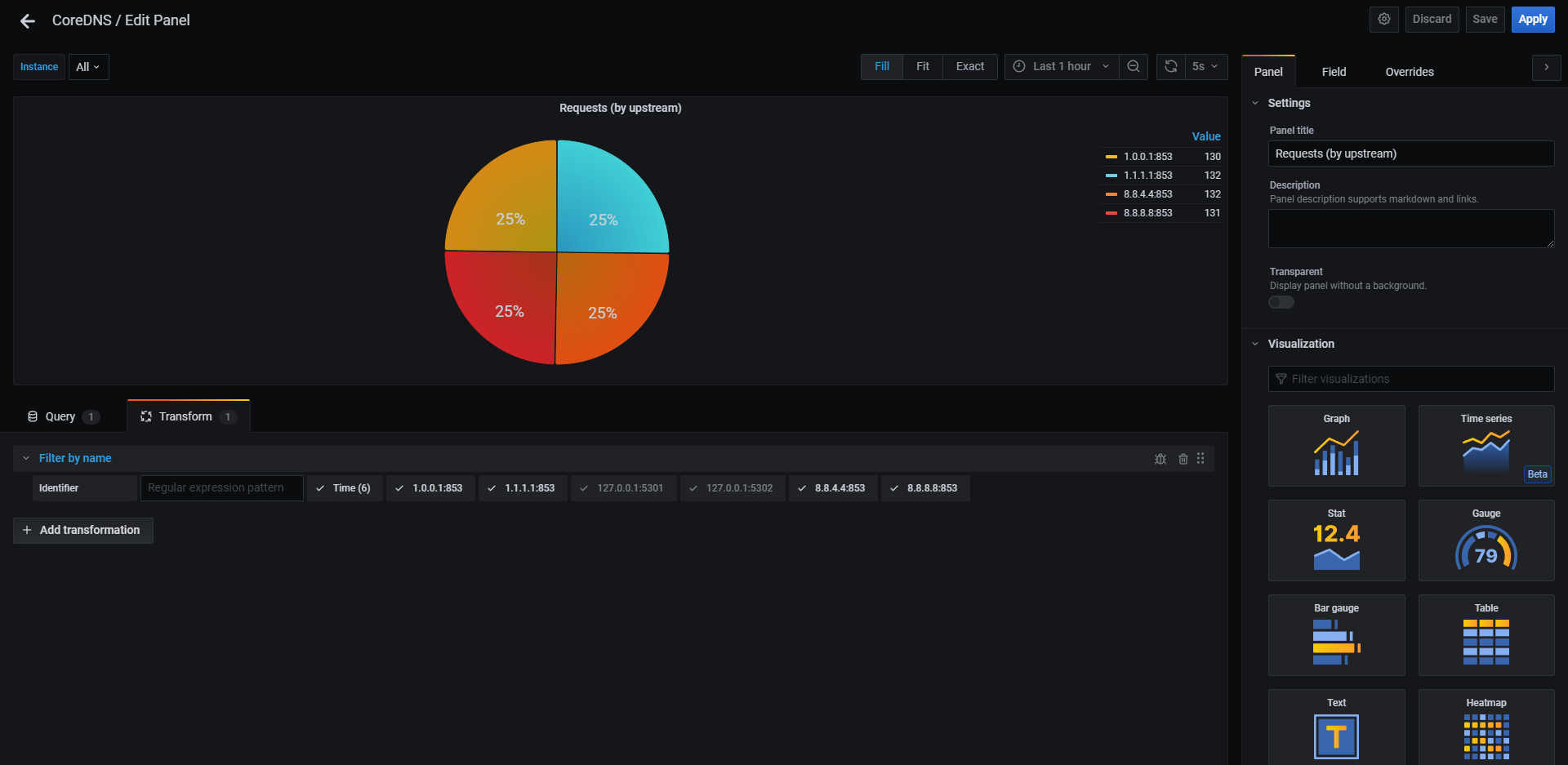The image size is (1568, 765).
Task: Toggle the 8.8.8.8:853 field filter
Action: (x=925, y=488)
